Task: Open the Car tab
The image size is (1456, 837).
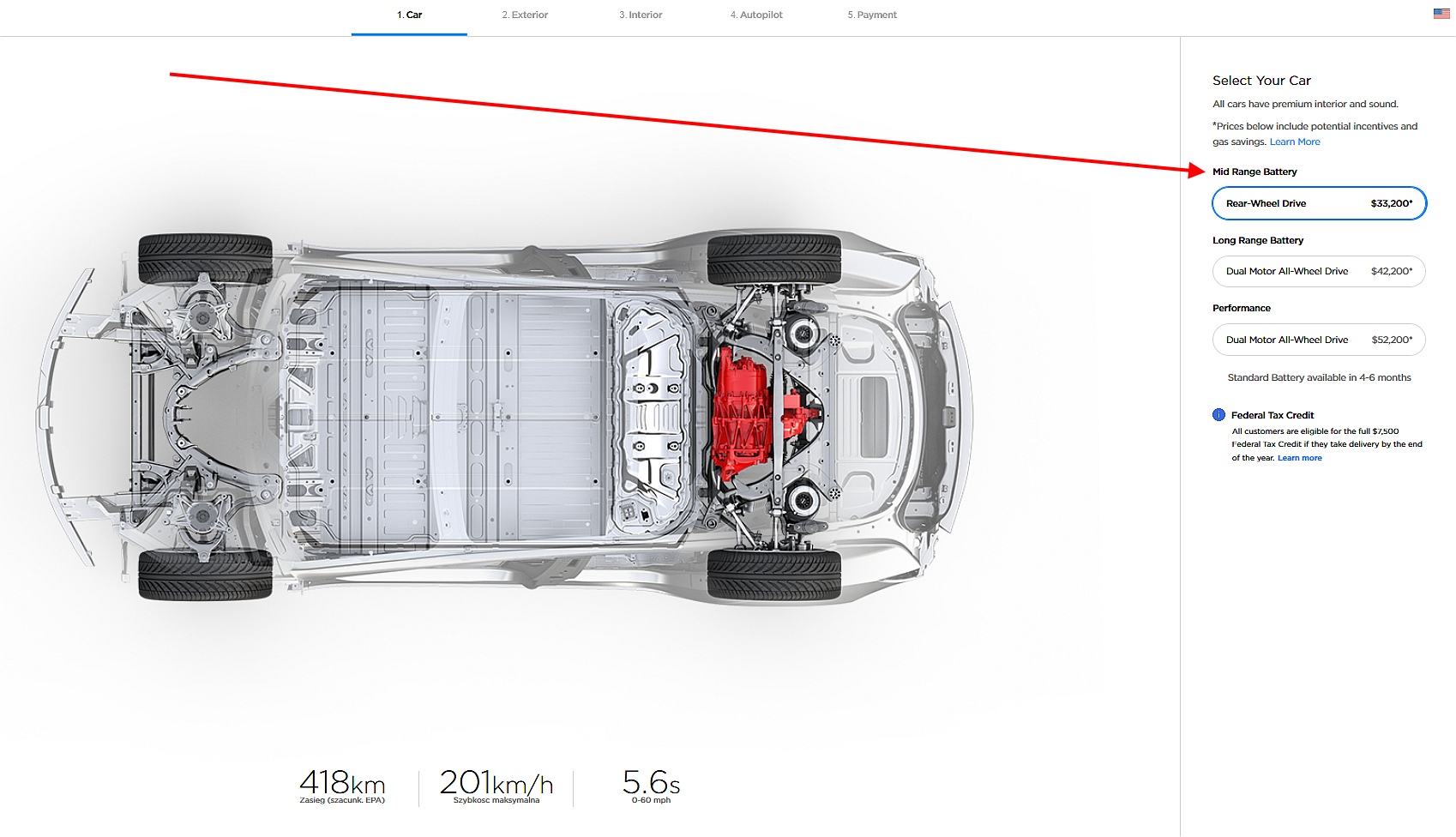Action: (409, 15)
